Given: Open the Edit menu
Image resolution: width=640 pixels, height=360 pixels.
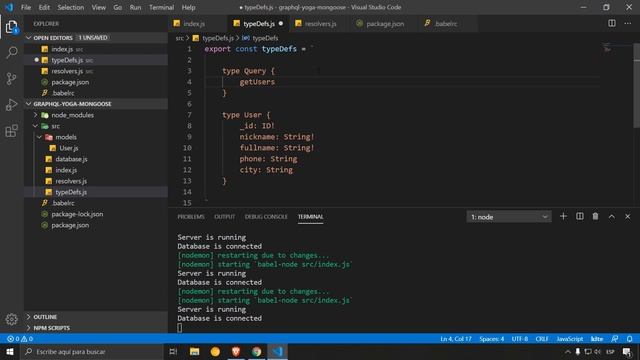Looking at the screenshot, I should (44, 7).
